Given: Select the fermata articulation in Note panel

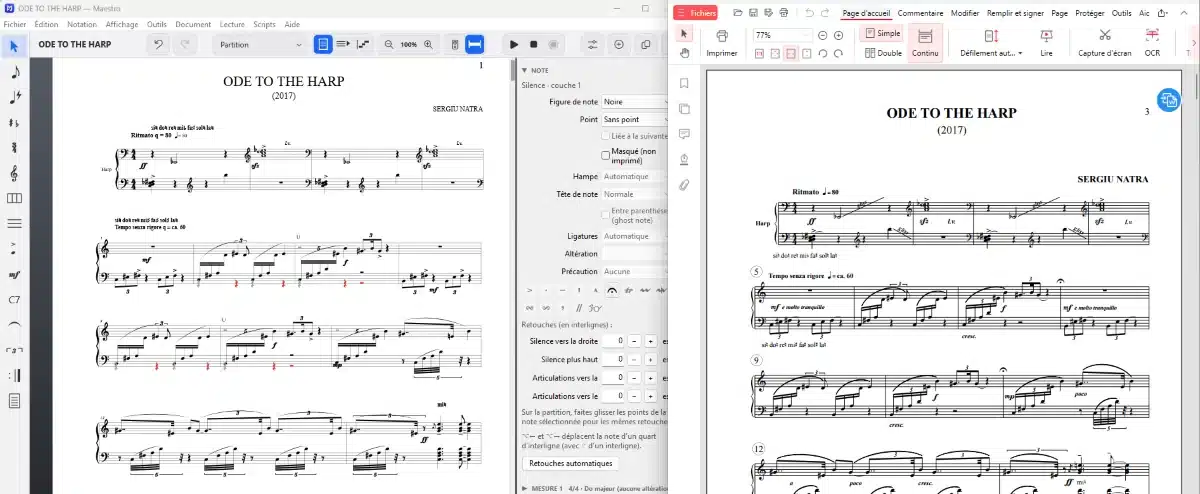Looking at the screenshot, I should 611,291.
